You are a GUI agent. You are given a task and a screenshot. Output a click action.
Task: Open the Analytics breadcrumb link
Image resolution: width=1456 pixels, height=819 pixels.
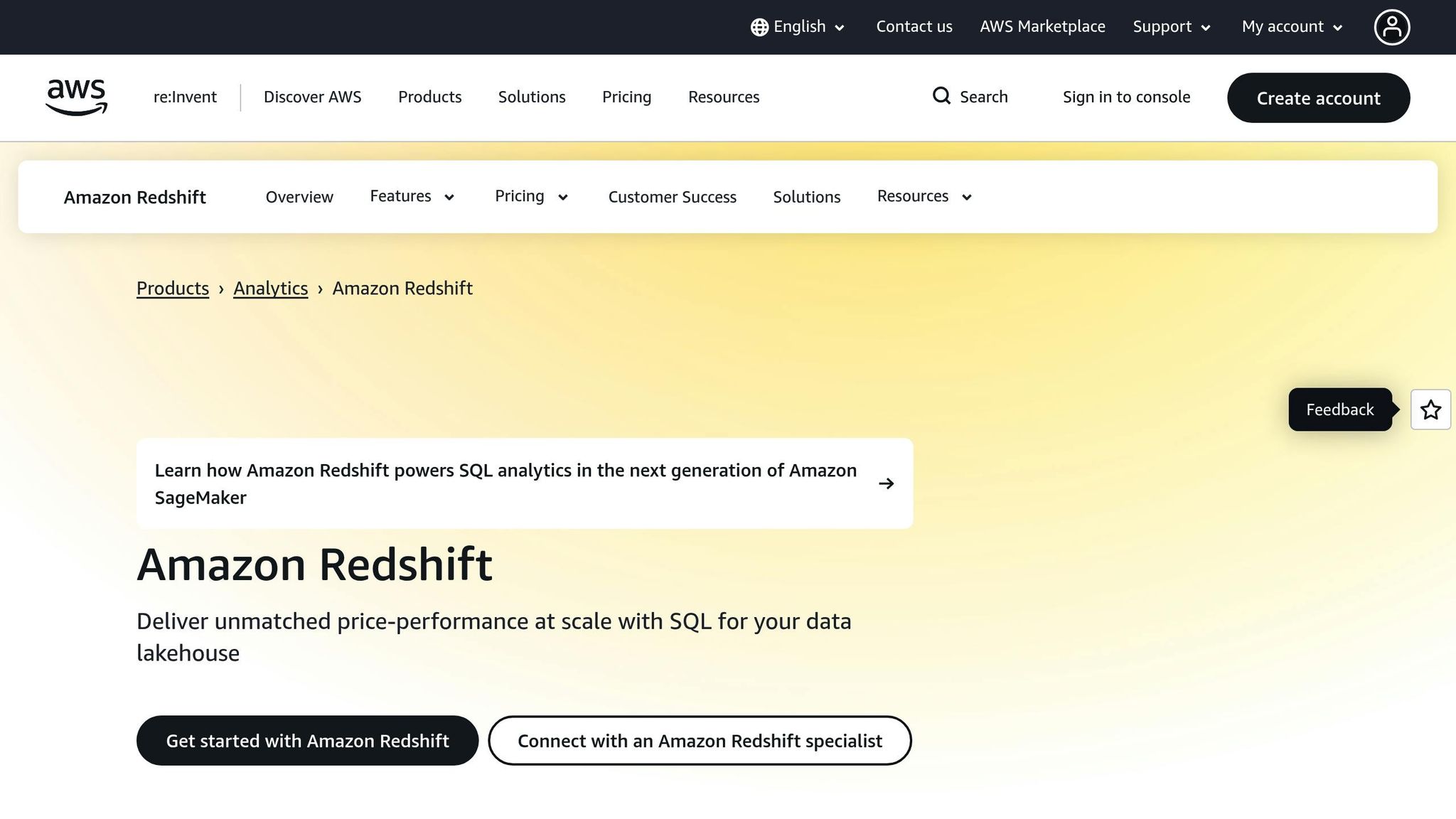(x=270, y=288)
